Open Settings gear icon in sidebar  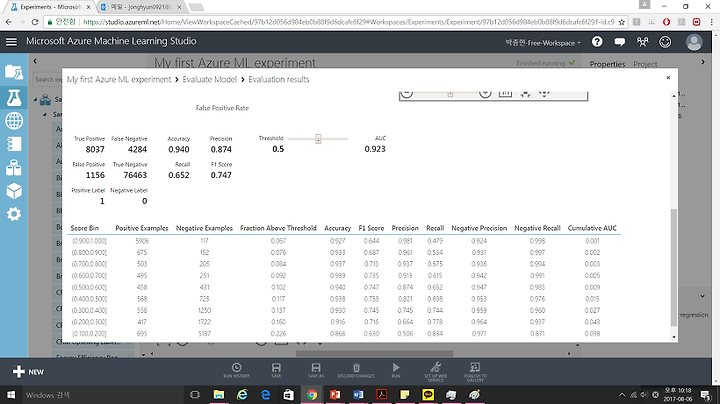[x=14, y=214]
